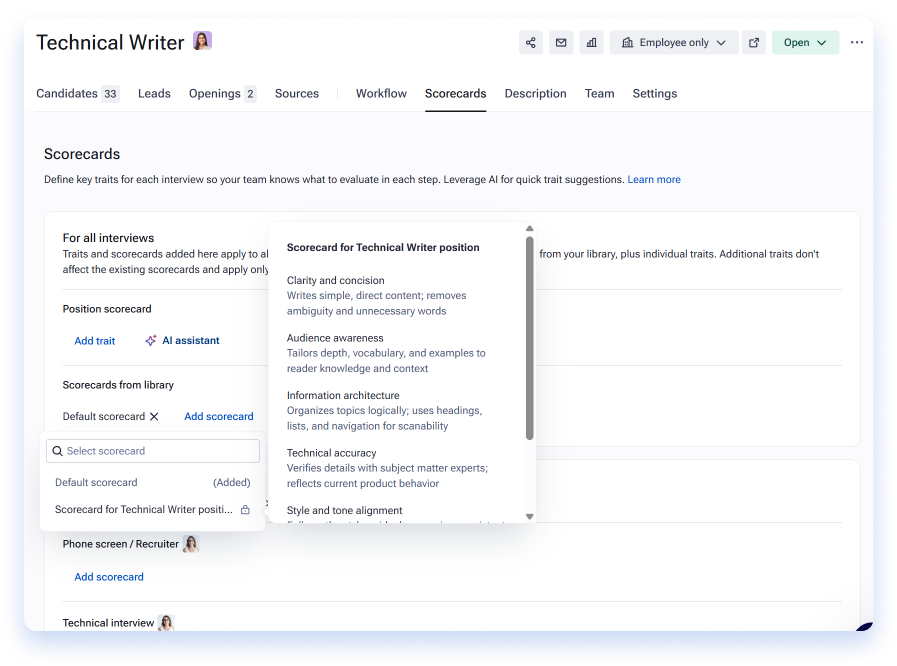Open job in external link icon

coord(753,42)
